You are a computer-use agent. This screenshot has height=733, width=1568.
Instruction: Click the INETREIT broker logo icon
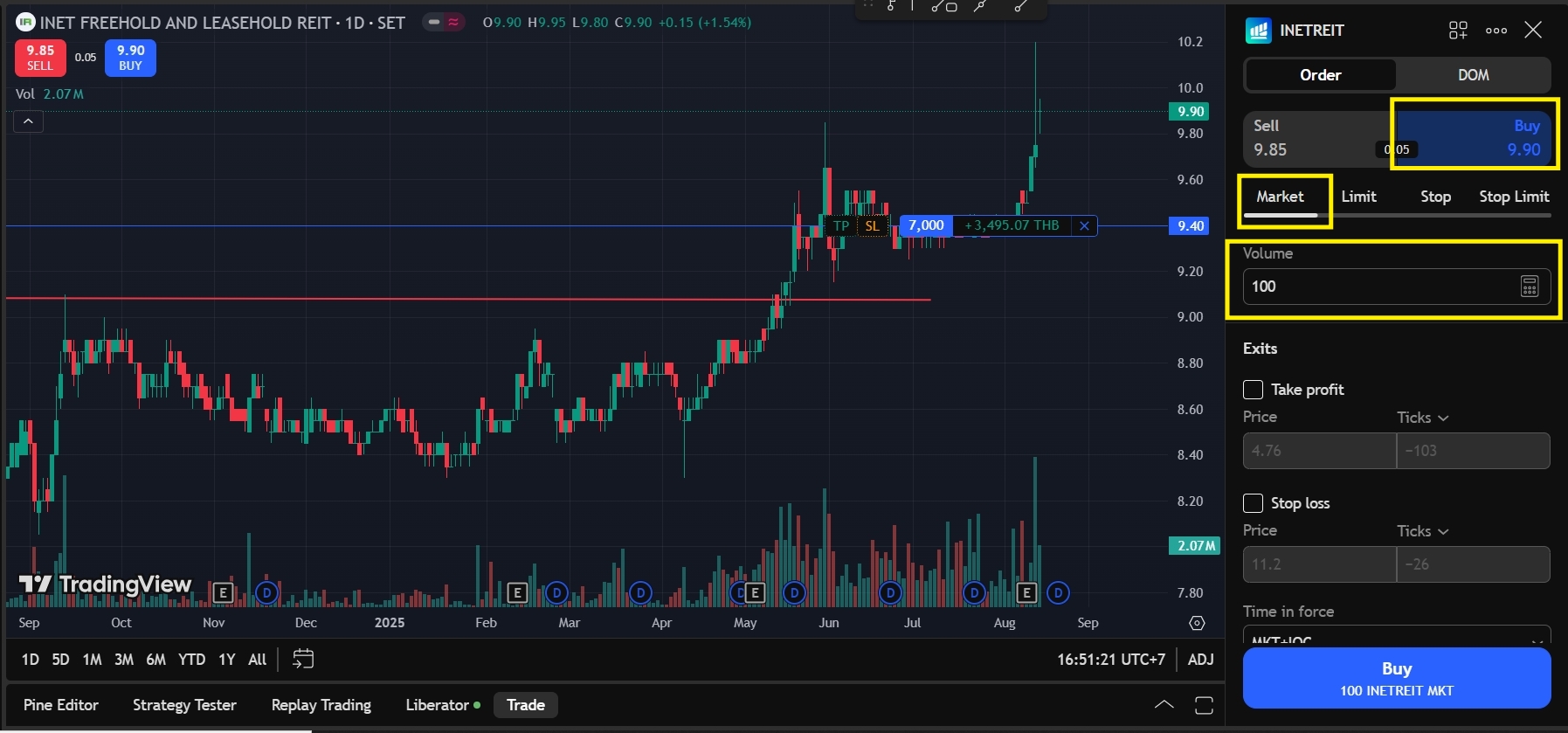point(1258,31)
